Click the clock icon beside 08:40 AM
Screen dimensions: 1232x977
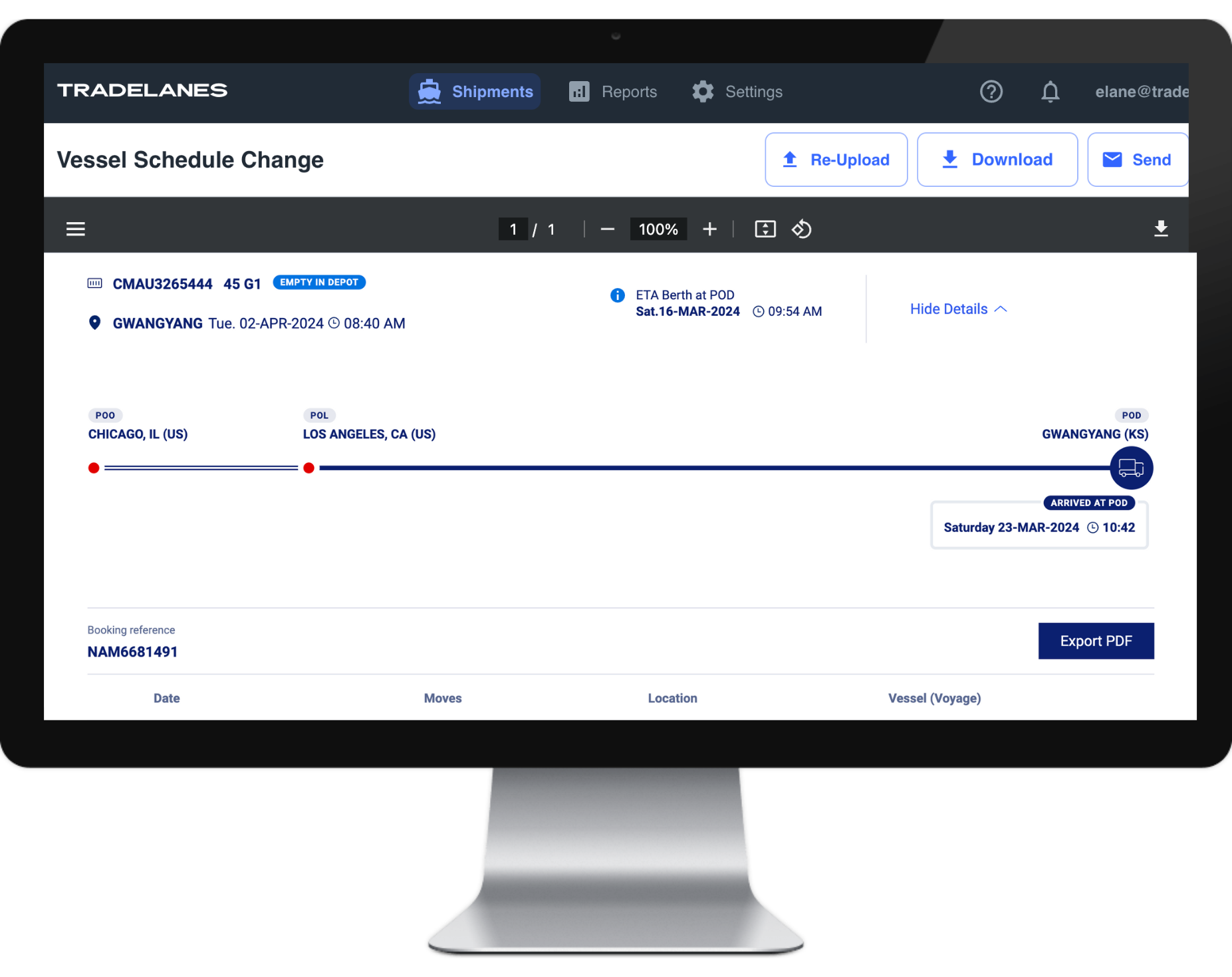click(334, 323)
